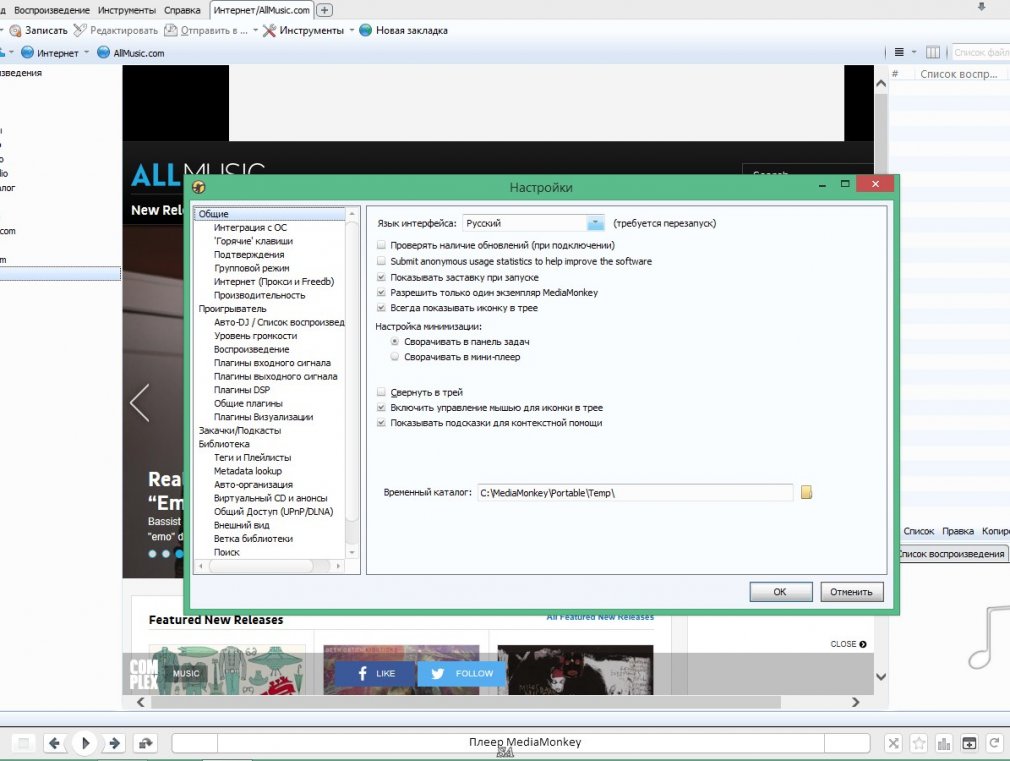
Task: Click the Инструменты wrench toolbar icon
Action: tap(269, 30)
